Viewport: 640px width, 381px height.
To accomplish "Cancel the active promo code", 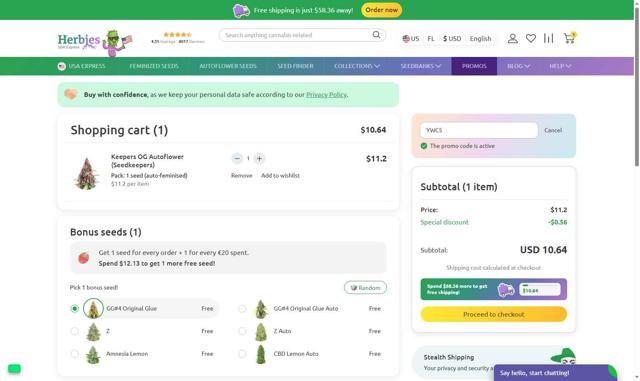I will coord(553,130).
